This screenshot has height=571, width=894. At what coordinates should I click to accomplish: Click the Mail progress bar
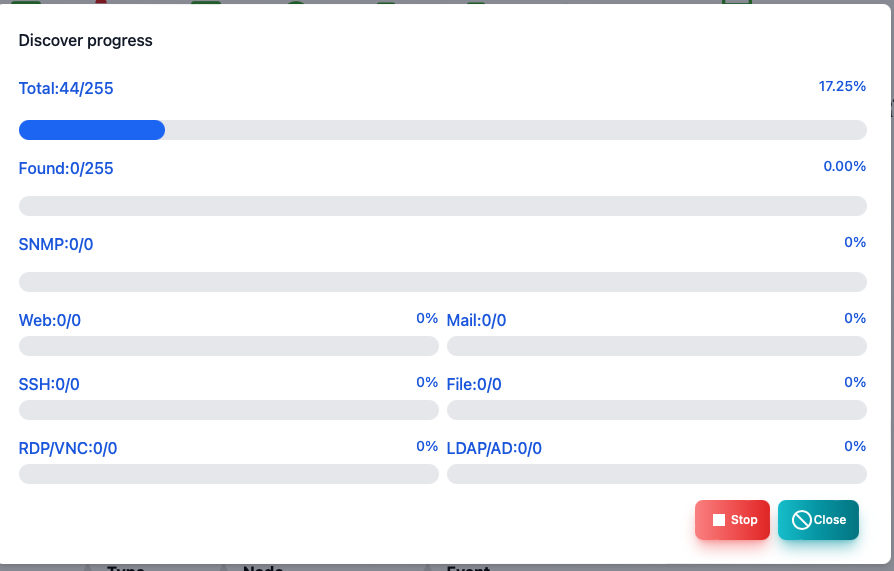tap(657, 346)
